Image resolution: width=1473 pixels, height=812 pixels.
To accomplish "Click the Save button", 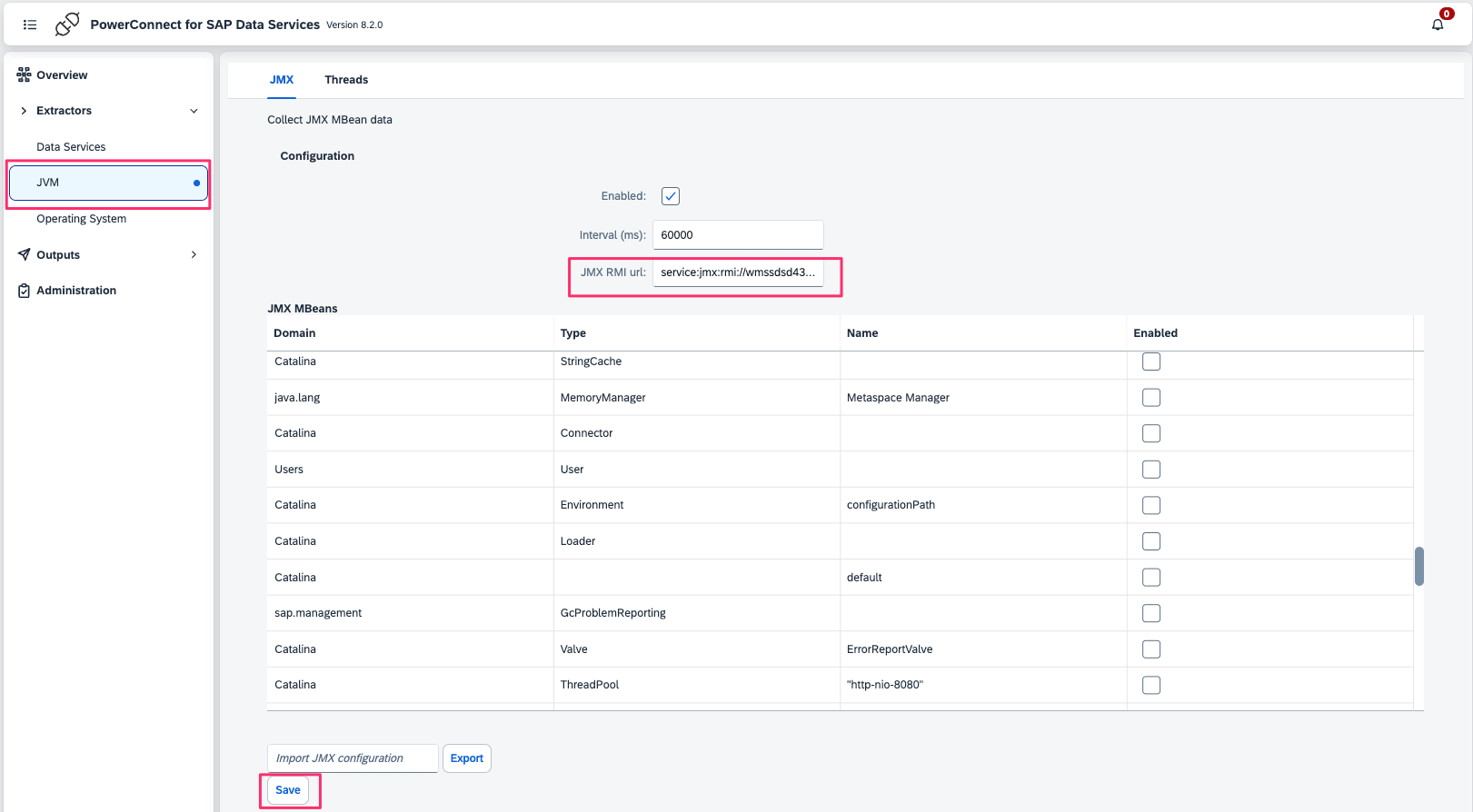I will click(x=288, y=790).
